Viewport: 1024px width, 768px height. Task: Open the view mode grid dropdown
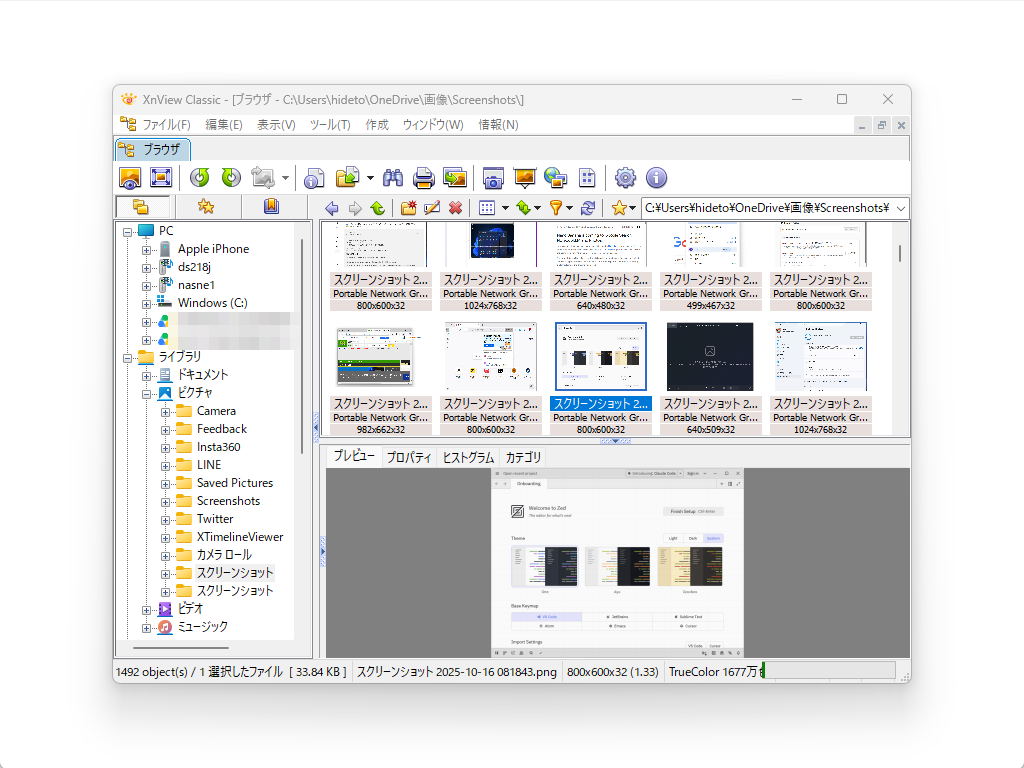pos(505,208)
